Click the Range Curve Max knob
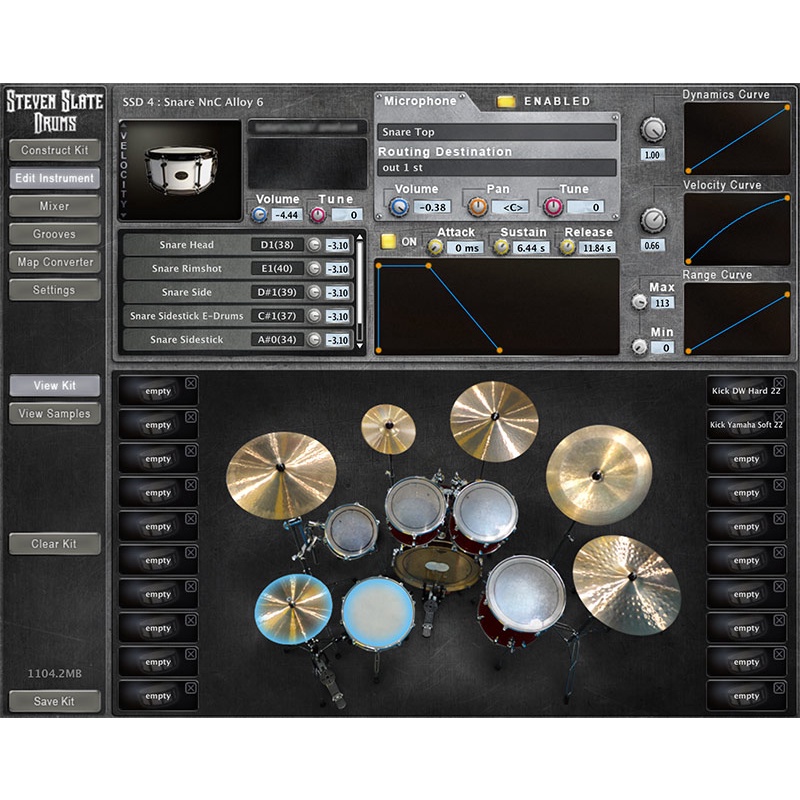This screenshot has width=800, height=800. pos(637,302)
